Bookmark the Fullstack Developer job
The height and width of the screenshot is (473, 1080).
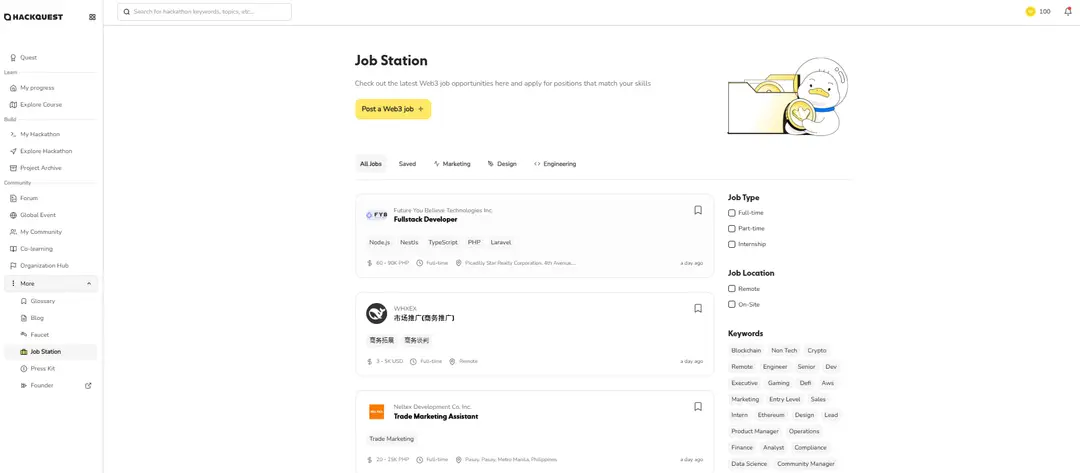click(698, 210)
